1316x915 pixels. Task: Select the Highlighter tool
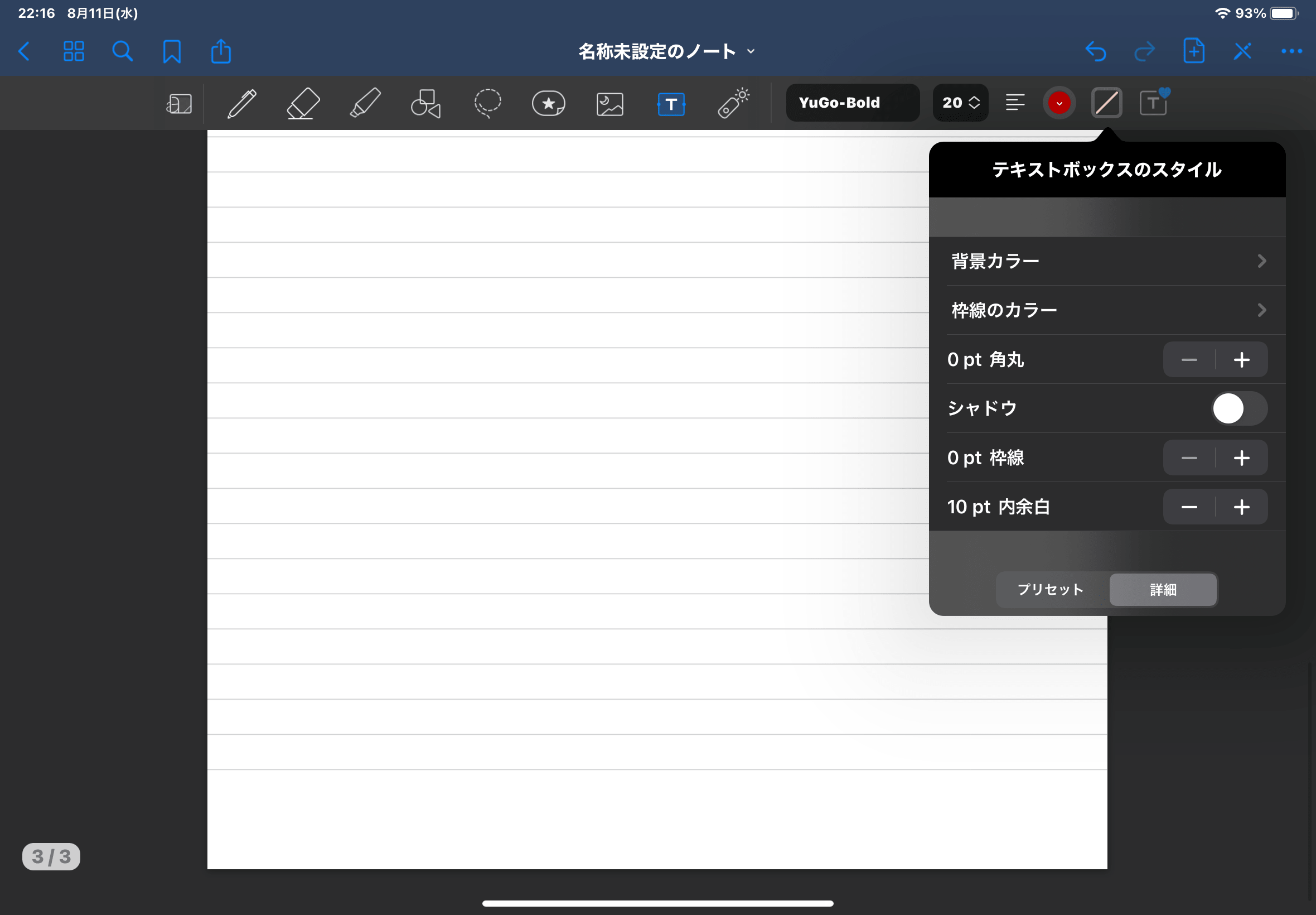point(365,103)
